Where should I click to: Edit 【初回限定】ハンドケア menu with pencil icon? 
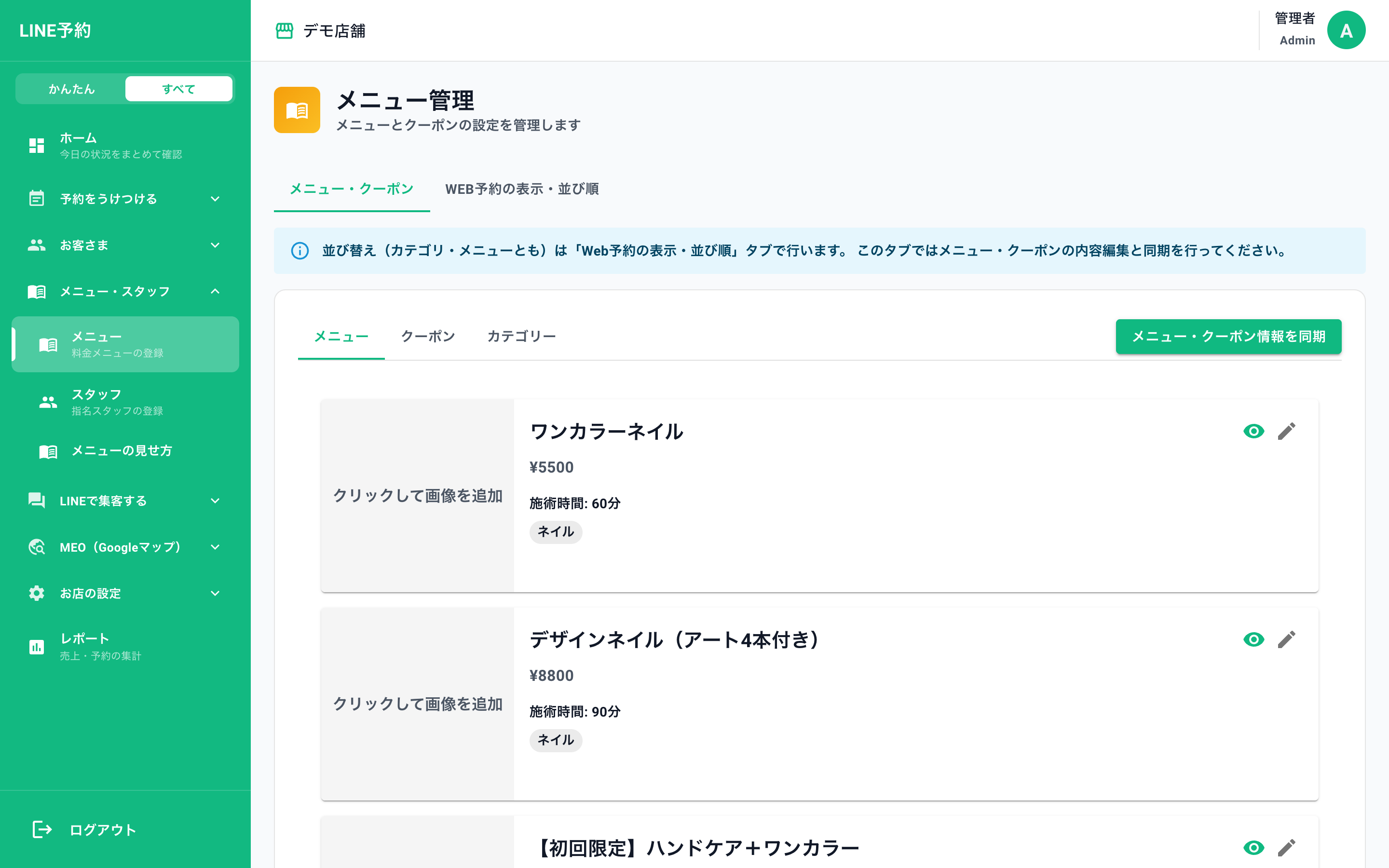tap(1286, 848)
